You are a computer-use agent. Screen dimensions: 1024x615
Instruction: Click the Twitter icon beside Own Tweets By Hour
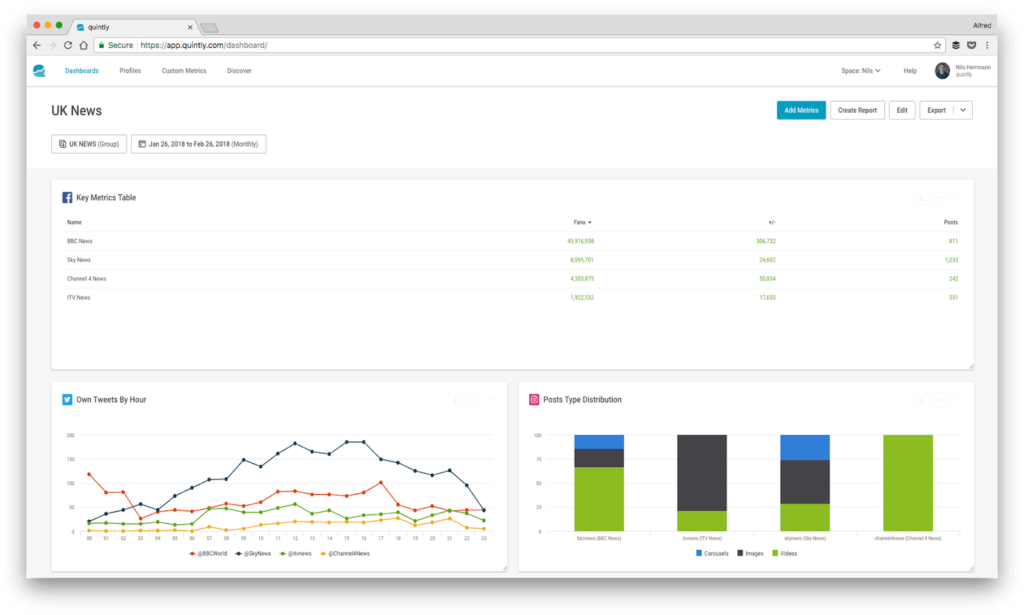[67, 400]
